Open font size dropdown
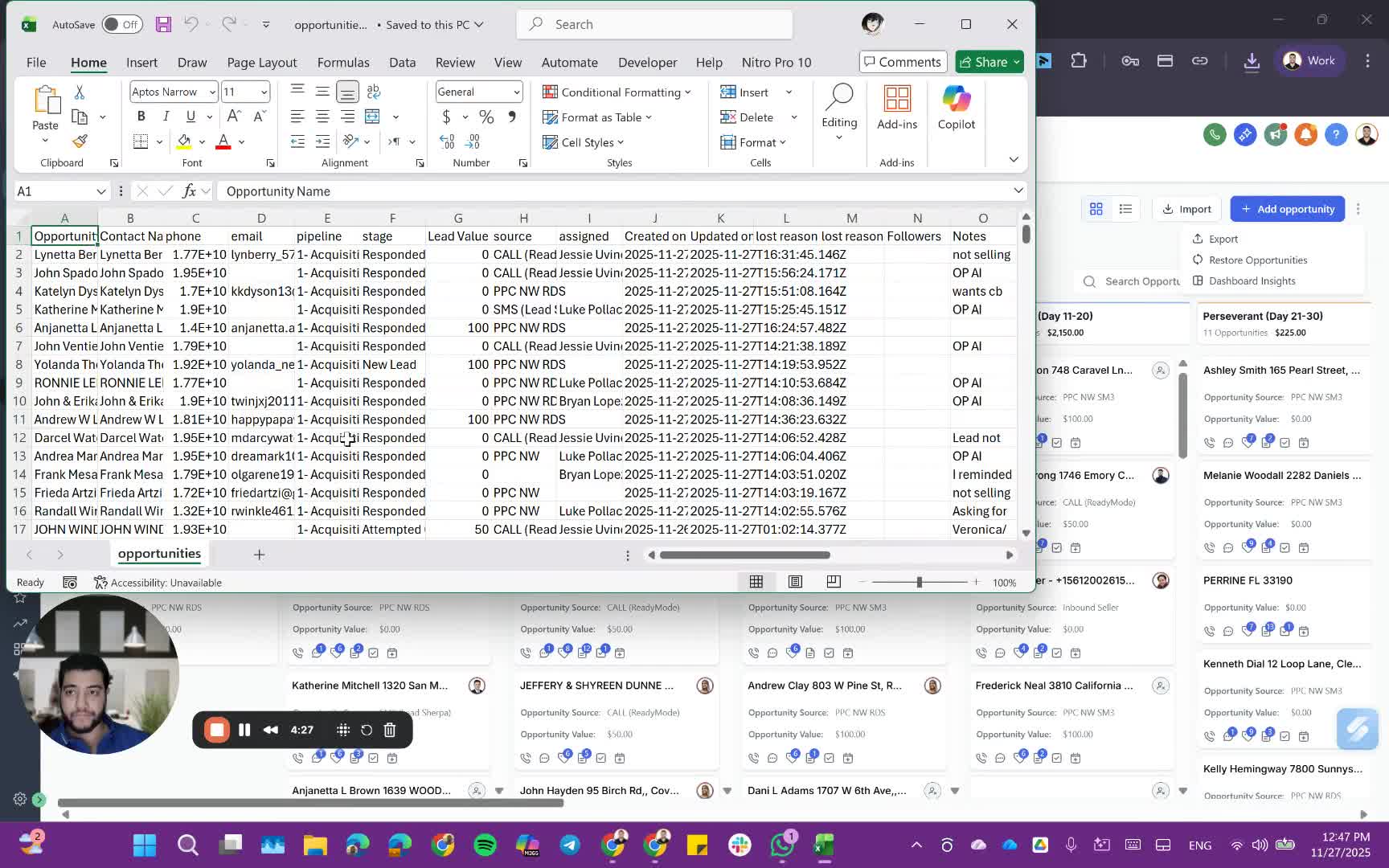Screen dimensions: 1389x868 [264, 92]
